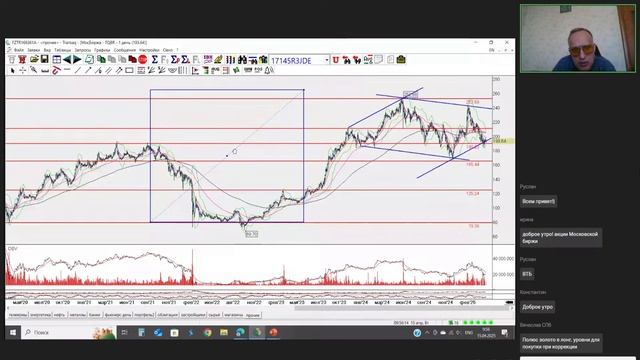Switch to the застройщики tab
This screenshot has width=640, height=360.
[x=193, y=315]
